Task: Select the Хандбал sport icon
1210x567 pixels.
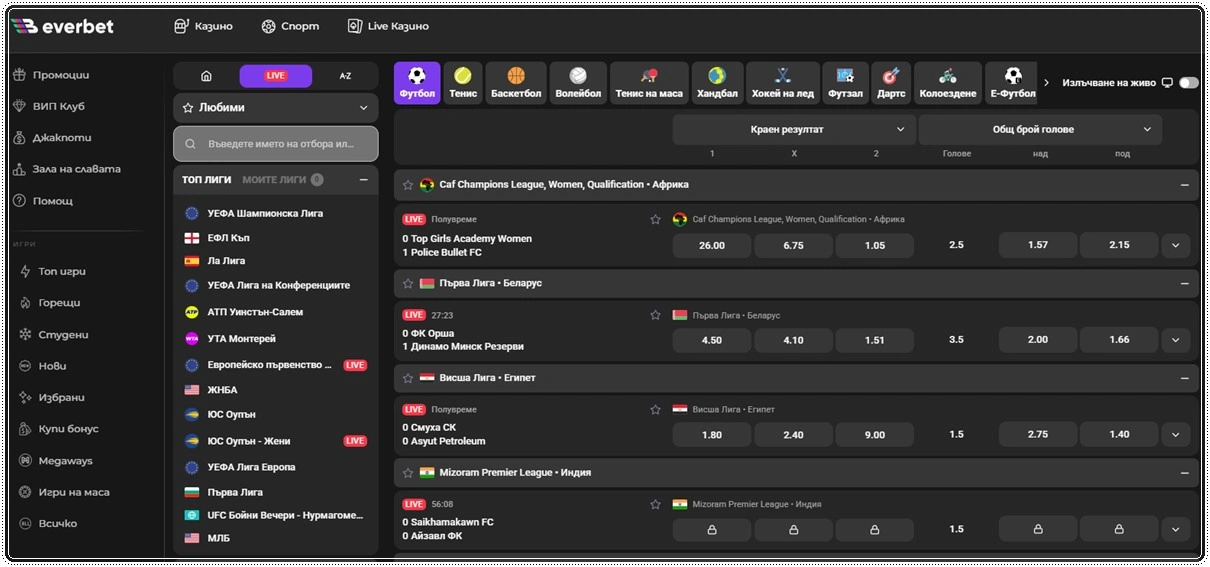Action: coord(717,83)
